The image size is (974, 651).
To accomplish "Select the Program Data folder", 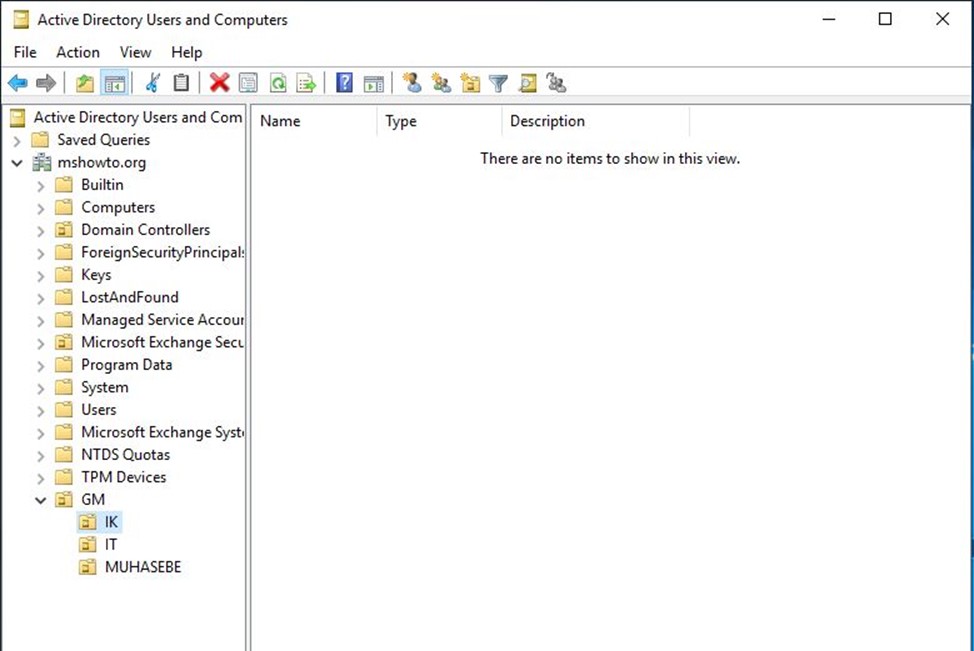I will coord(126,365).
